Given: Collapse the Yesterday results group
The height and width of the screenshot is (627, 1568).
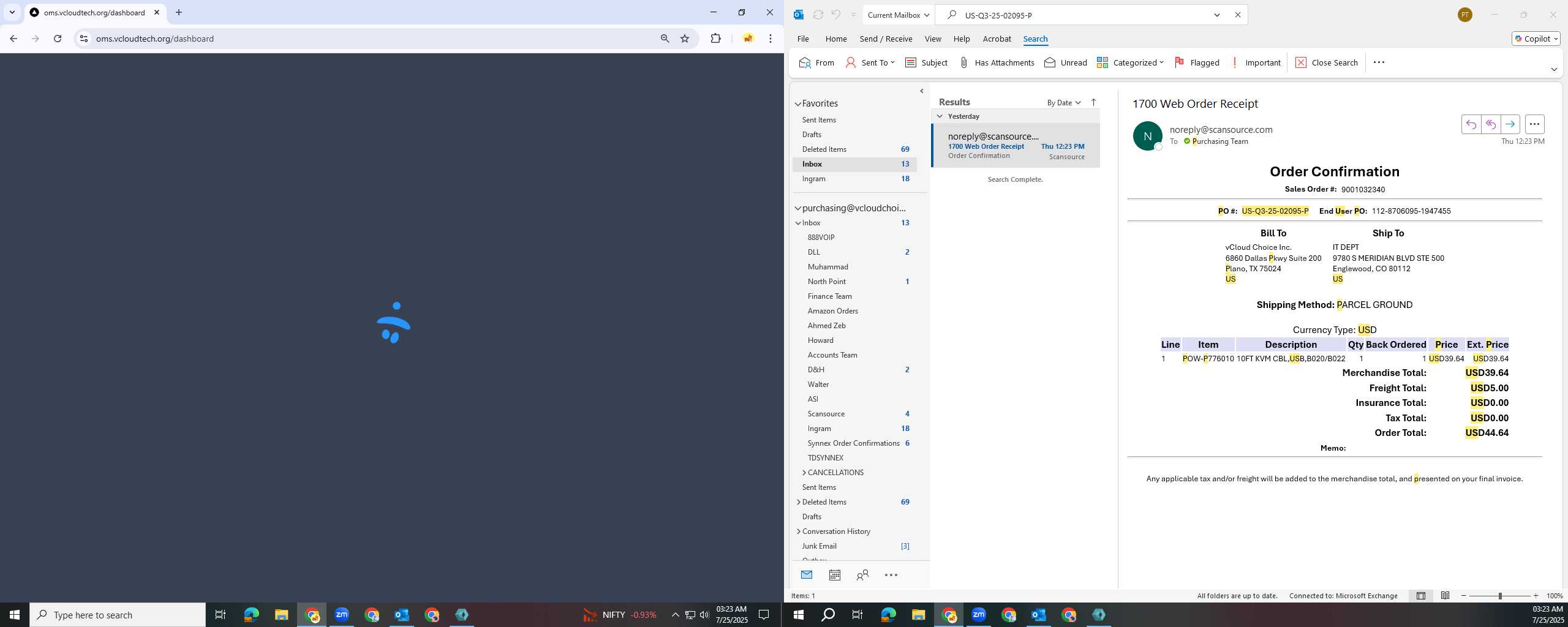Looking at the screenshot, I should point(940,116).
